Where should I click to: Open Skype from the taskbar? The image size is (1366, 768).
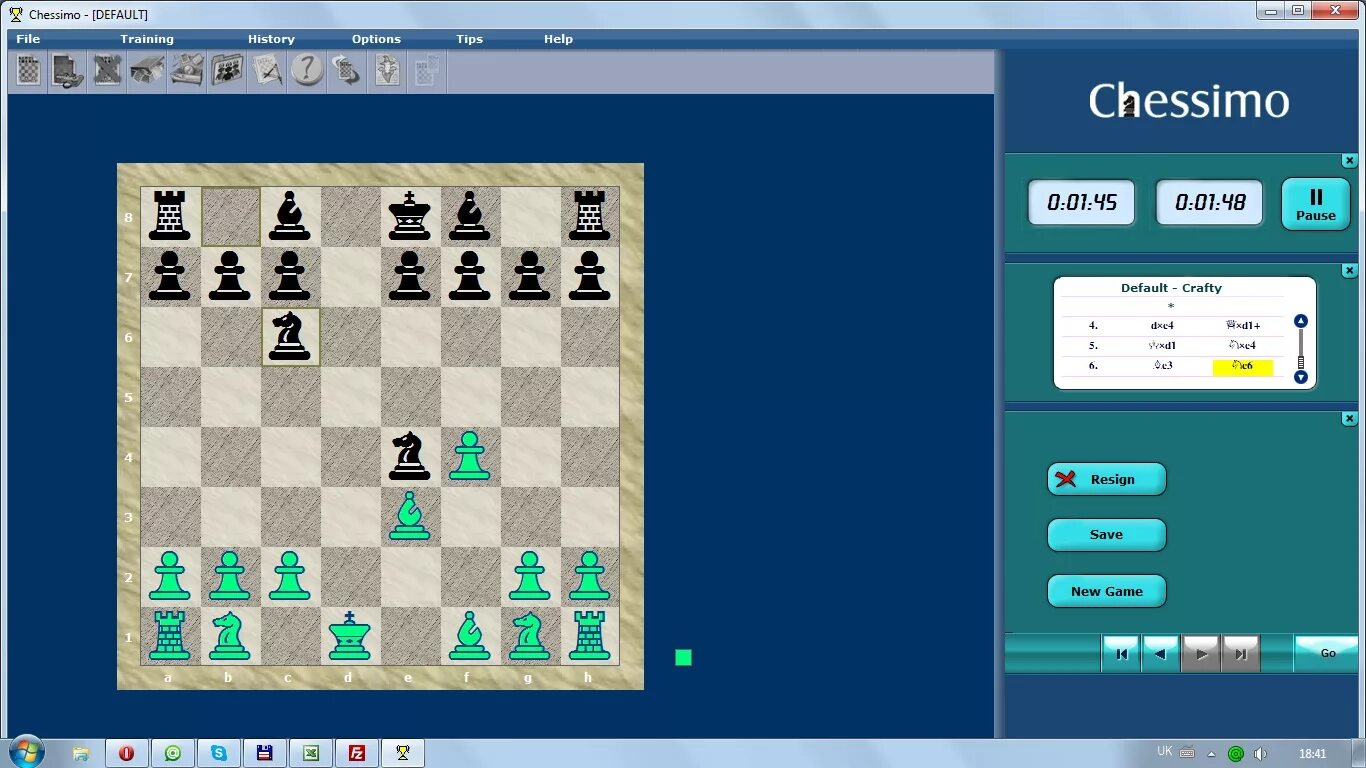[x=219, y=753]
